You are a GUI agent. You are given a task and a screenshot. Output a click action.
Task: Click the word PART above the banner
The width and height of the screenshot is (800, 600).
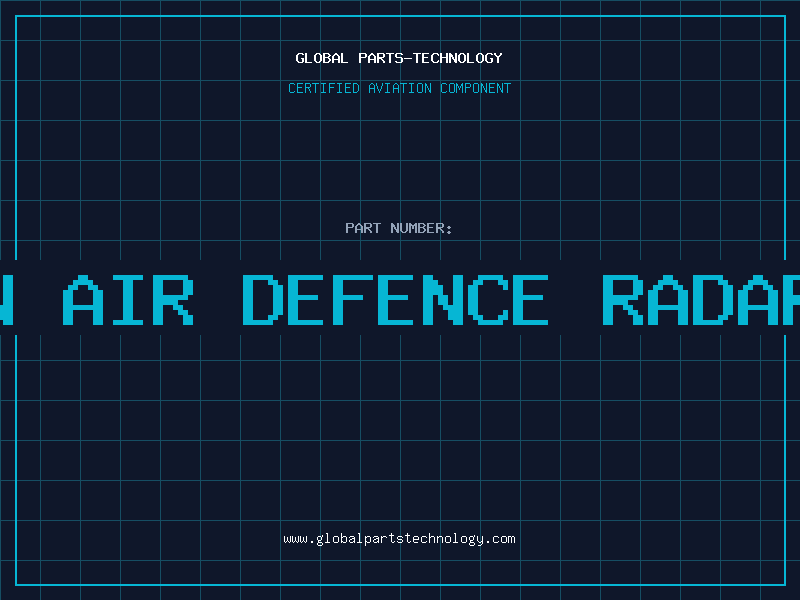pos(363,228)
